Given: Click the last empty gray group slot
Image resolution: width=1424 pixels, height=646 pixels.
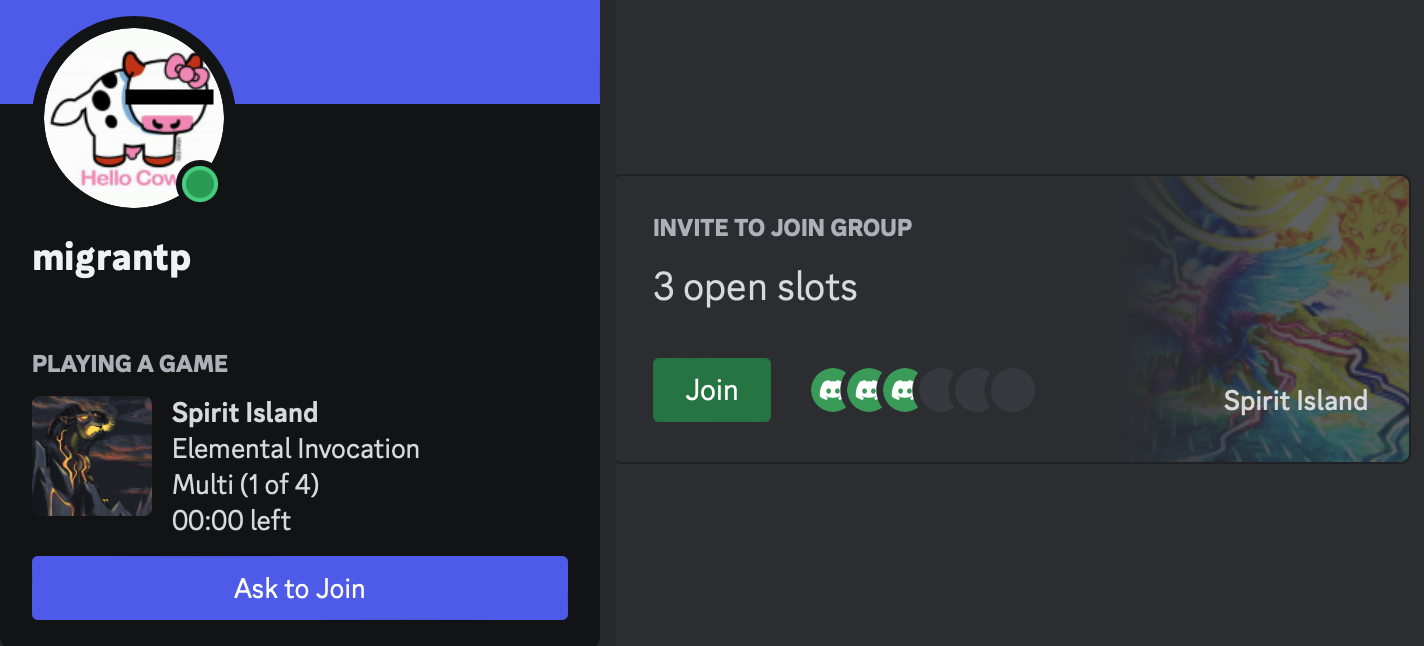Looking at the screenshot, I should pos(1013,390).
